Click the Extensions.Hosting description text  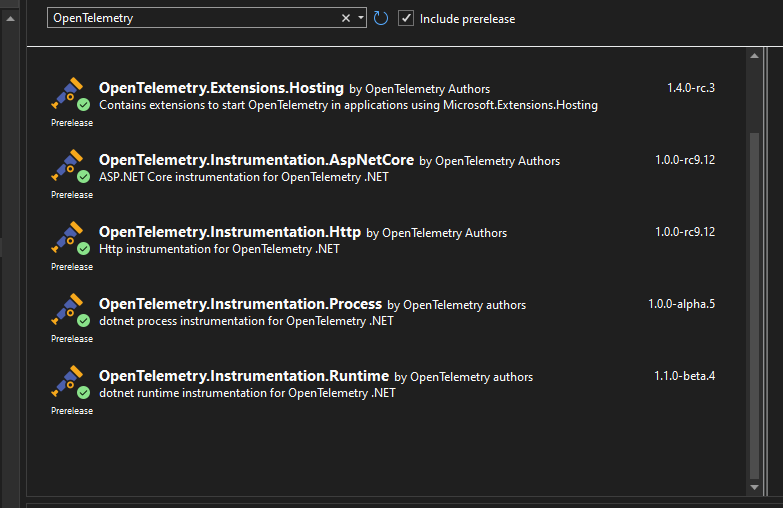(x=348, y=105)
